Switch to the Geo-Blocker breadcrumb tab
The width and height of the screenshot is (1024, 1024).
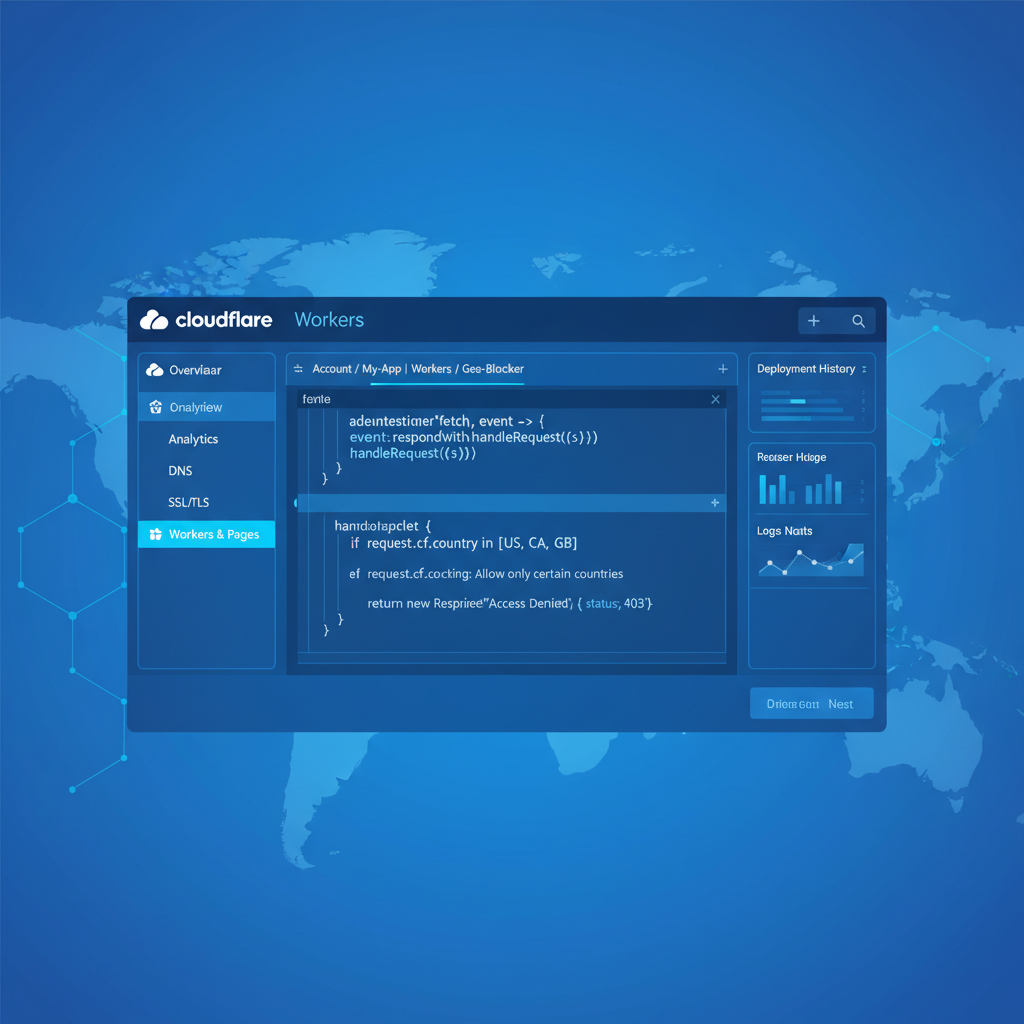492,369
